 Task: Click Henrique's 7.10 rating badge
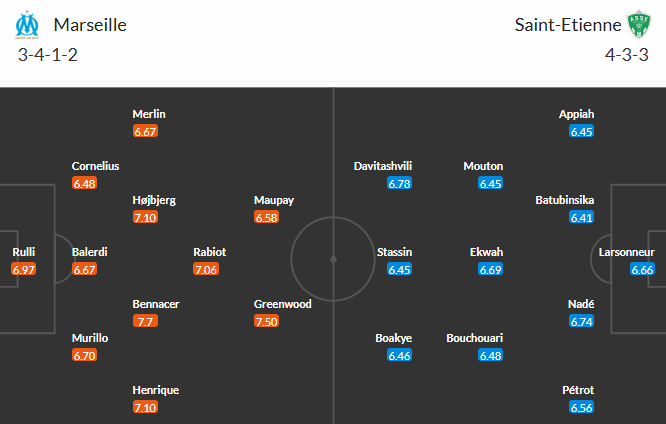tap(145, 407)
